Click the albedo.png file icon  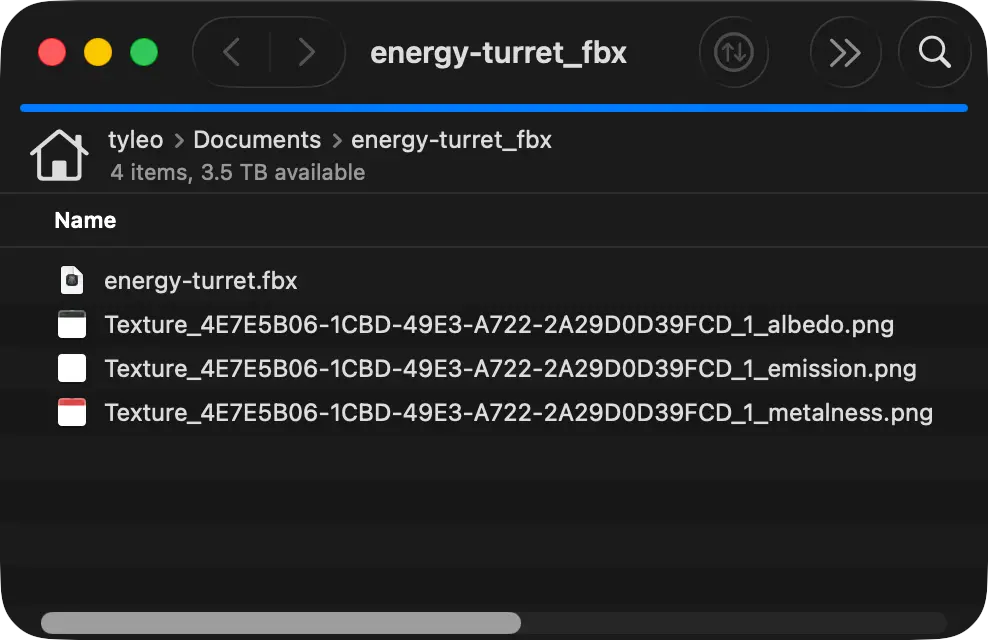72,325
